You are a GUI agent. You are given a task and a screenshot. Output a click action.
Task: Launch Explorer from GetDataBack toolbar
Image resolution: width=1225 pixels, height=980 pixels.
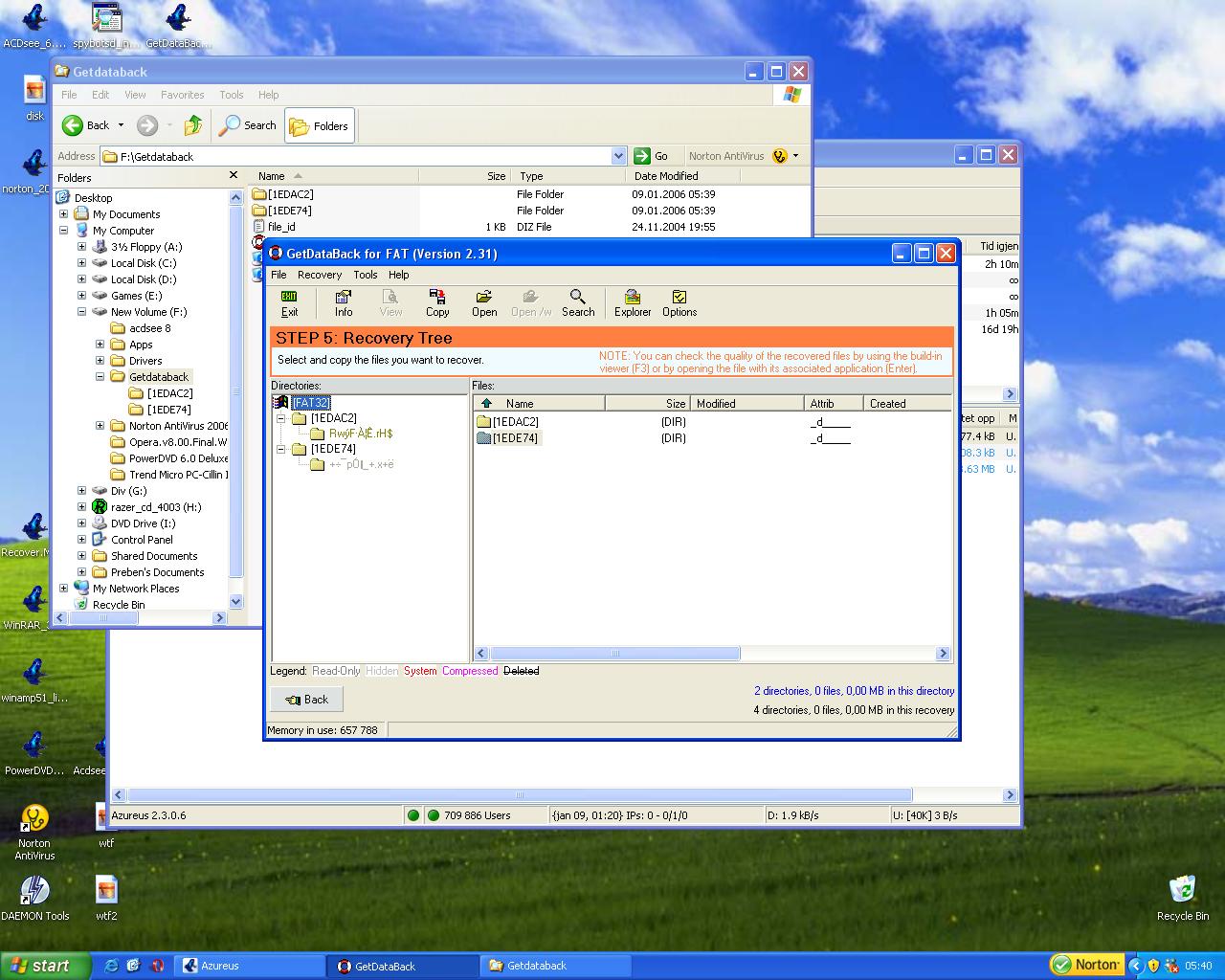(x=633, y=303)
